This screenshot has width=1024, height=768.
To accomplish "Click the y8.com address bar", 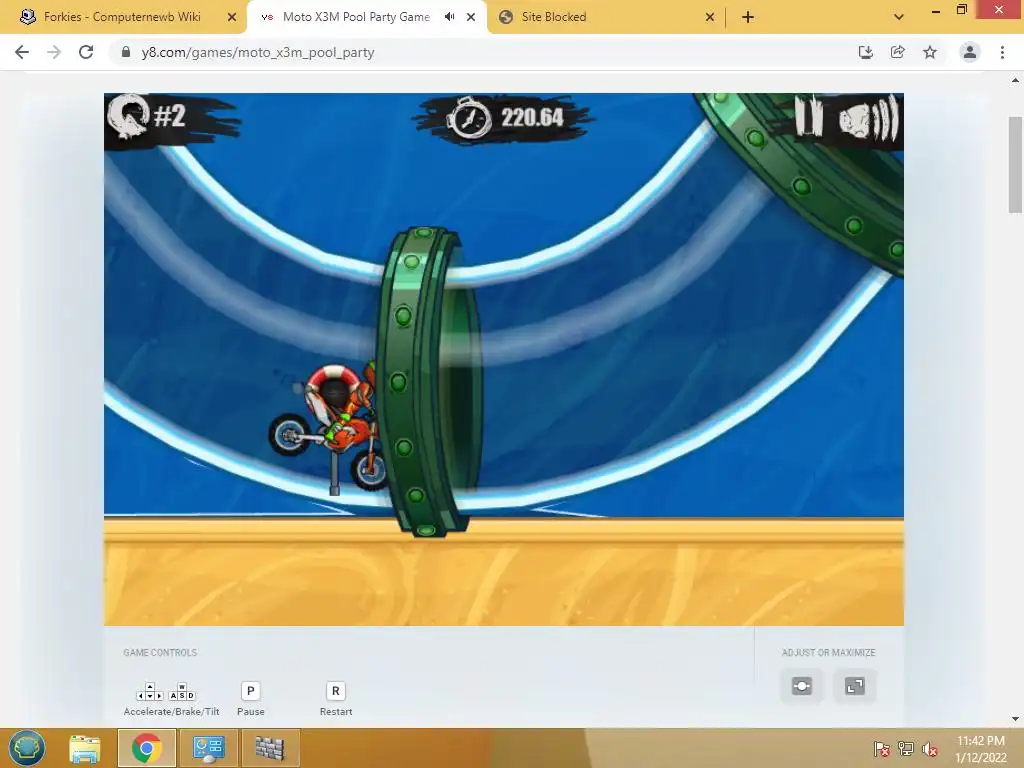I will point(483,52).
